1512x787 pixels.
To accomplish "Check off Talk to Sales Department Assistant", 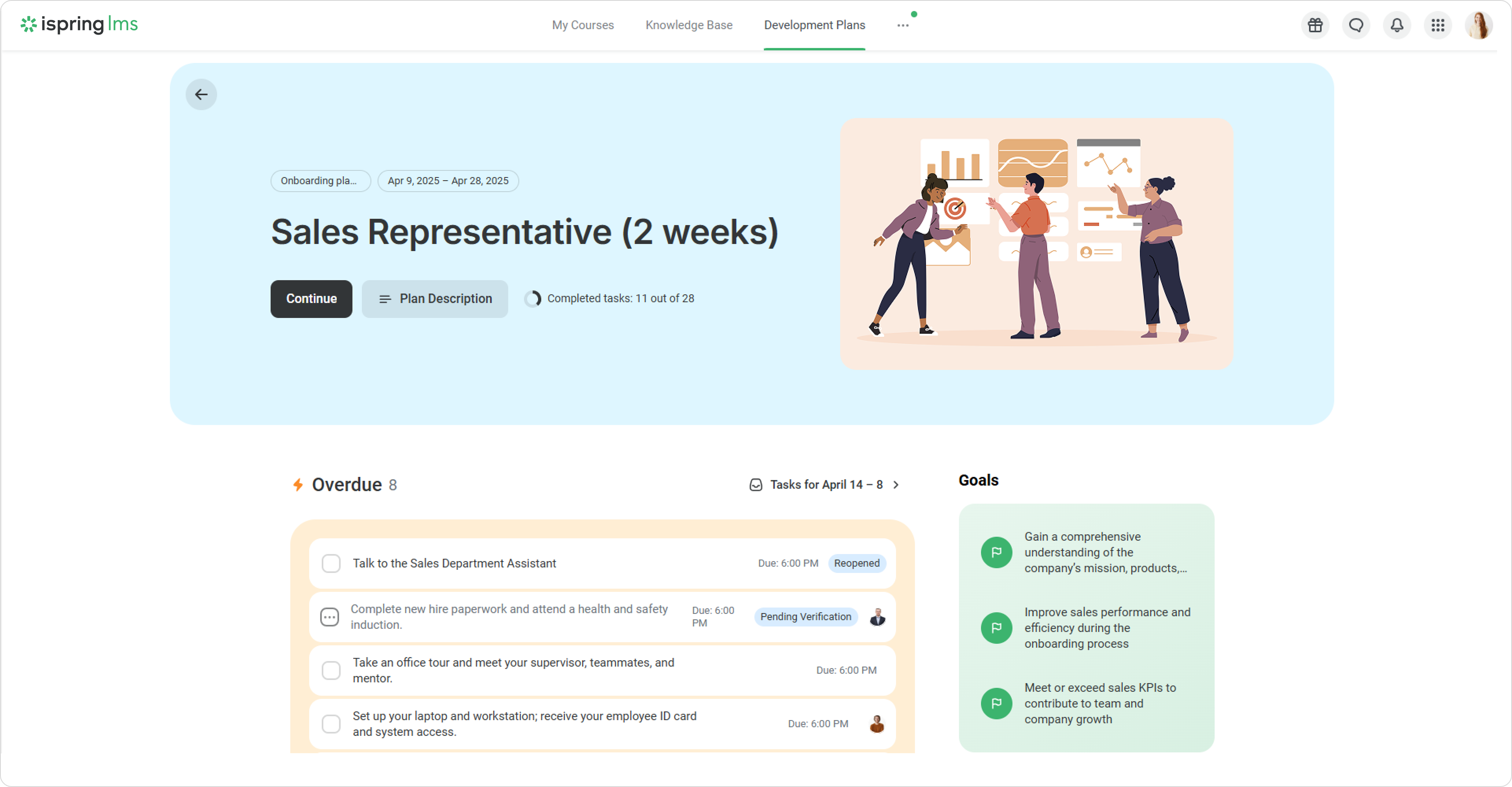I will point(331,563).
